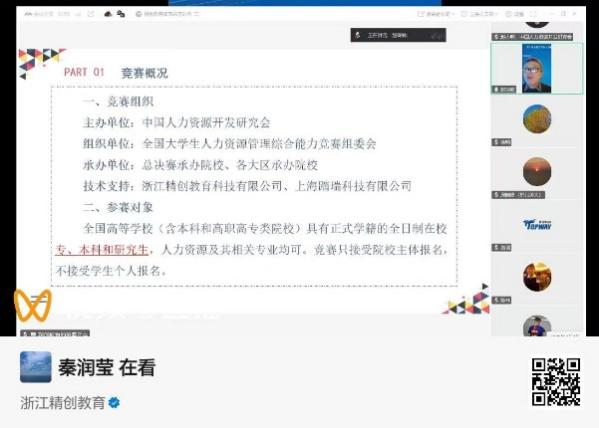The width and height of the screenshot is (599, 428).
Task: Click the microphone icon in the dark speaking bar
Action: point(358,35)
